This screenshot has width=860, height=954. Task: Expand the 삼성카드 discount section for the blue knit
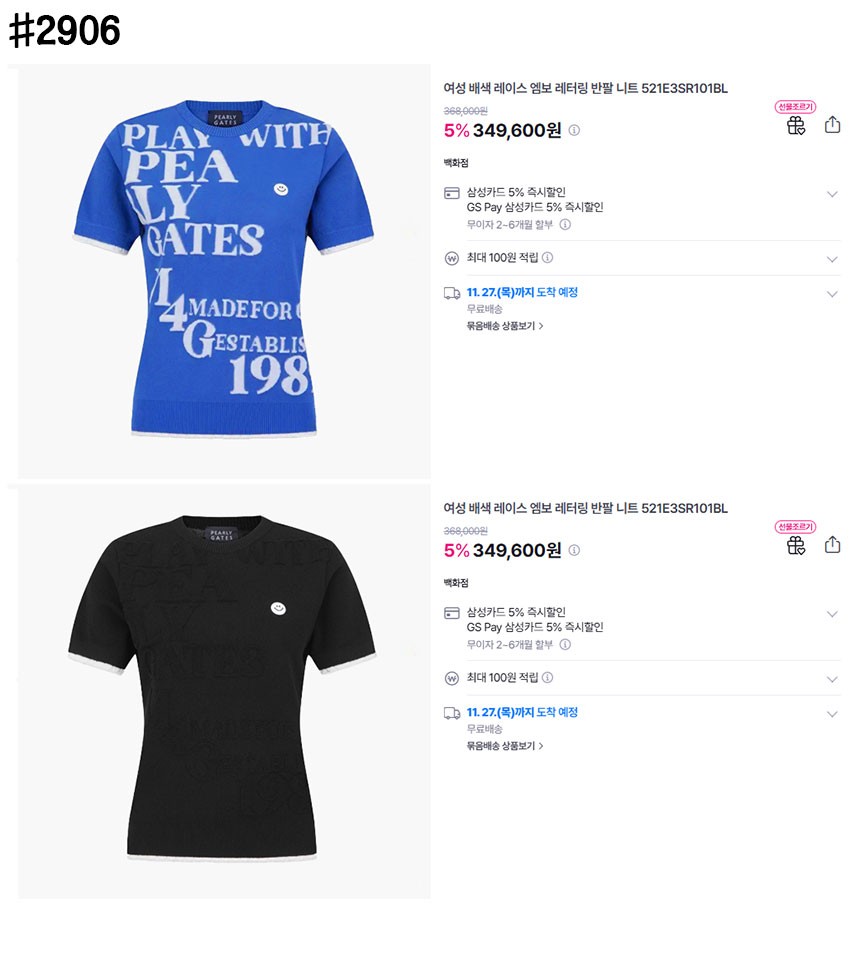pos(832,194)
